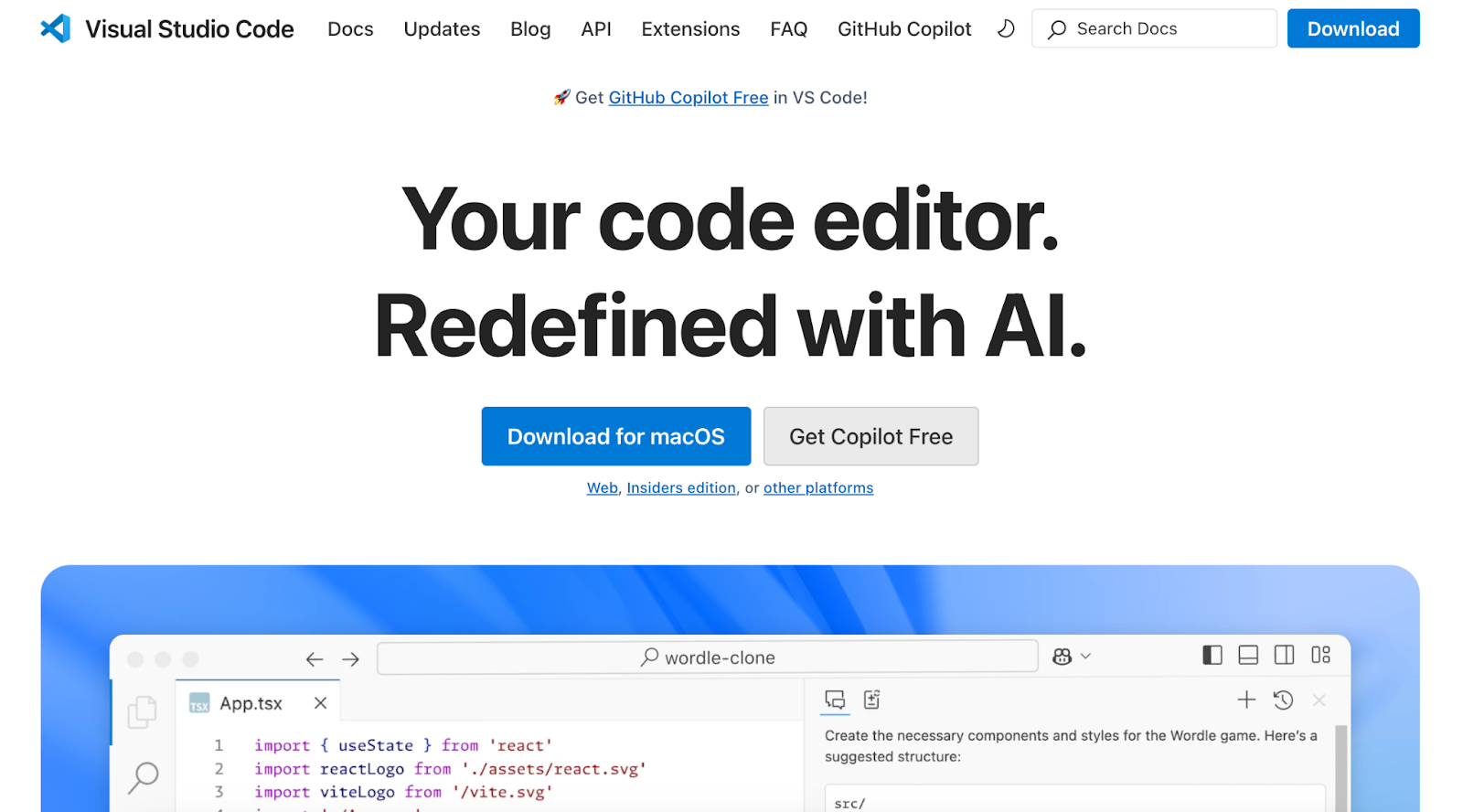
Task: Open the Web link
Action: [x=603, y=488]
